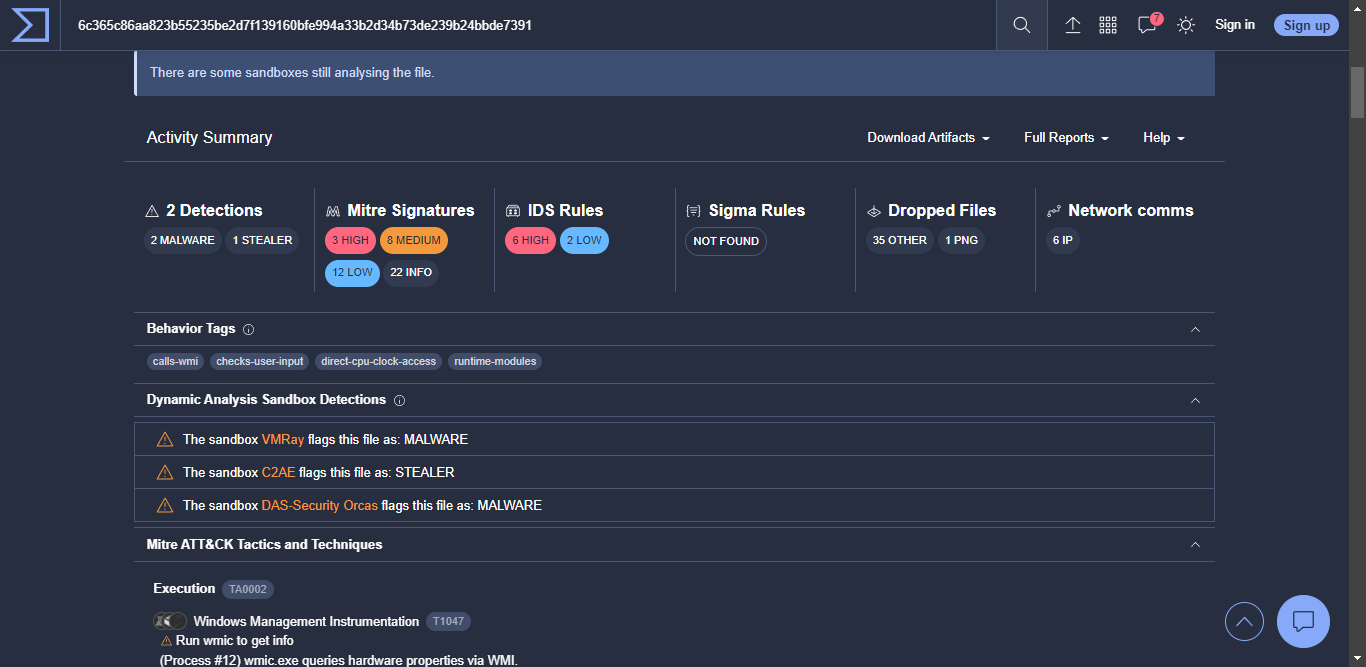Click the 6 IP network badge
This screenshot has width=1366, height=667.
pyautogui.click(x=1063, y=241)
